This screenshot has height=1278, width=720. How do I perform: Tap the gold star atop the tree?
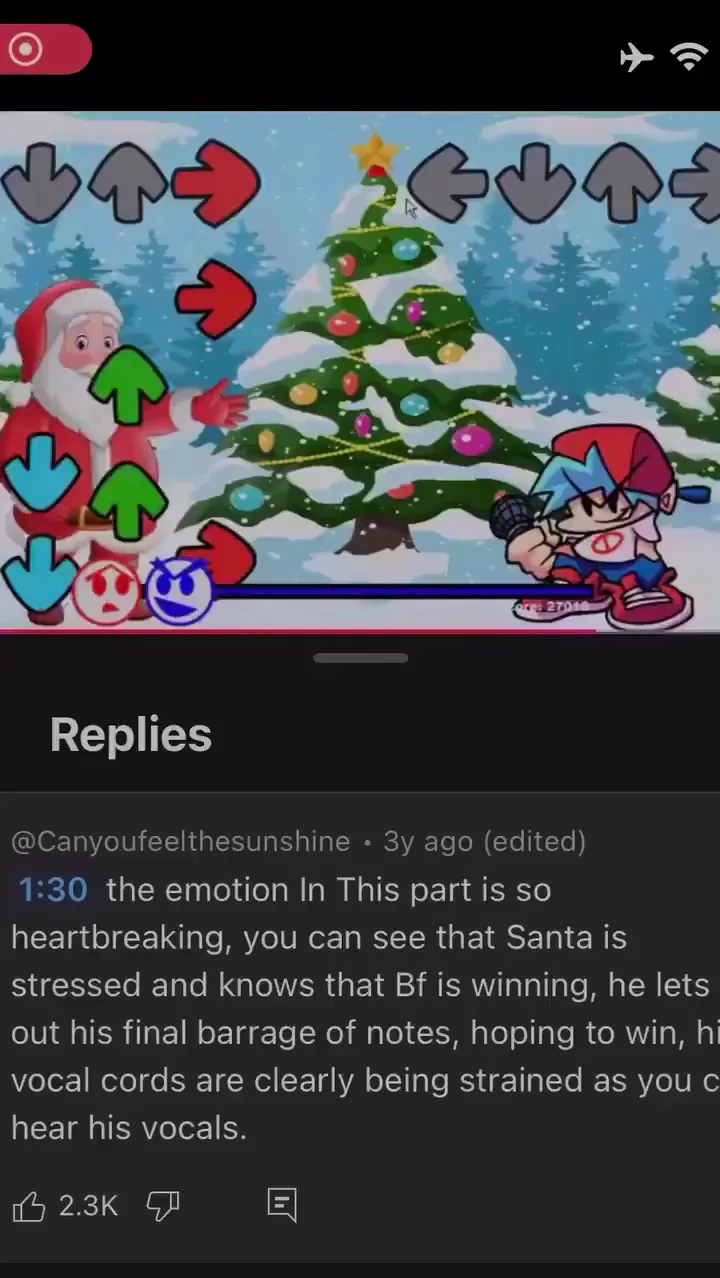tap(376, 153)
